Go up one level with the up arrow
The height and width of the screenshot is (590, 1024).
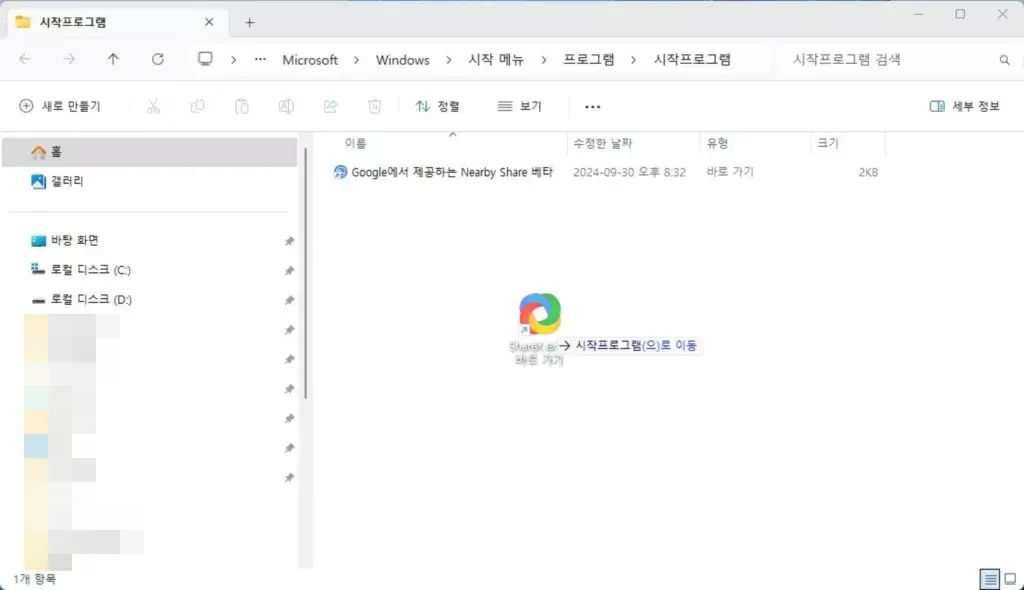[x=113, y=59]
